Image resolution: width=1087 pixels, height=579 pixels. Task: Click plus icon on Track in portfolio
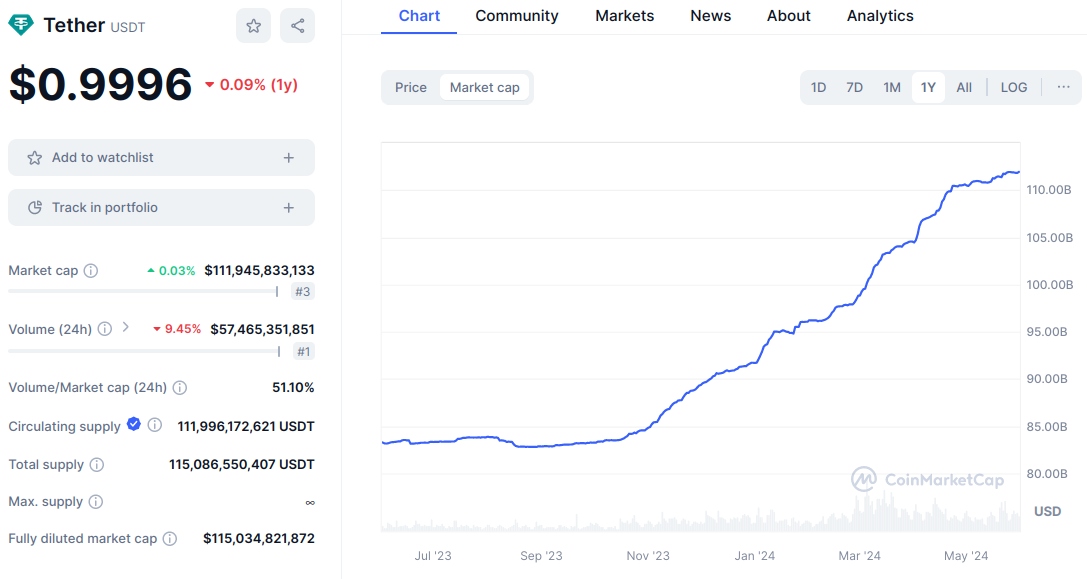click(x=289, y=207)
